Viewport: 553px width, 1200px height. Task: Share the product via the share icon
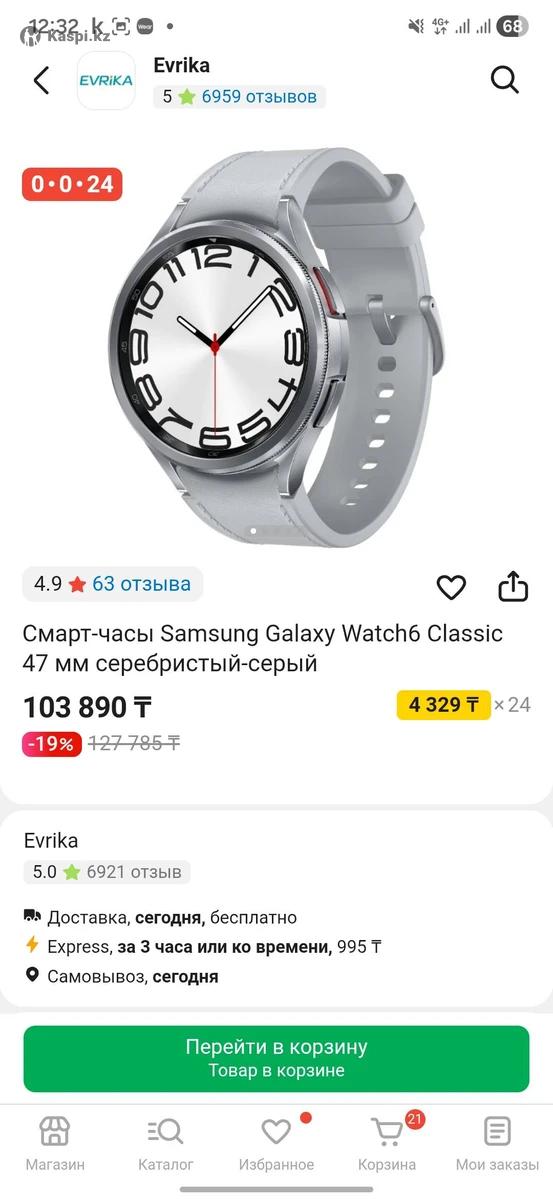[x=513, y=586]
